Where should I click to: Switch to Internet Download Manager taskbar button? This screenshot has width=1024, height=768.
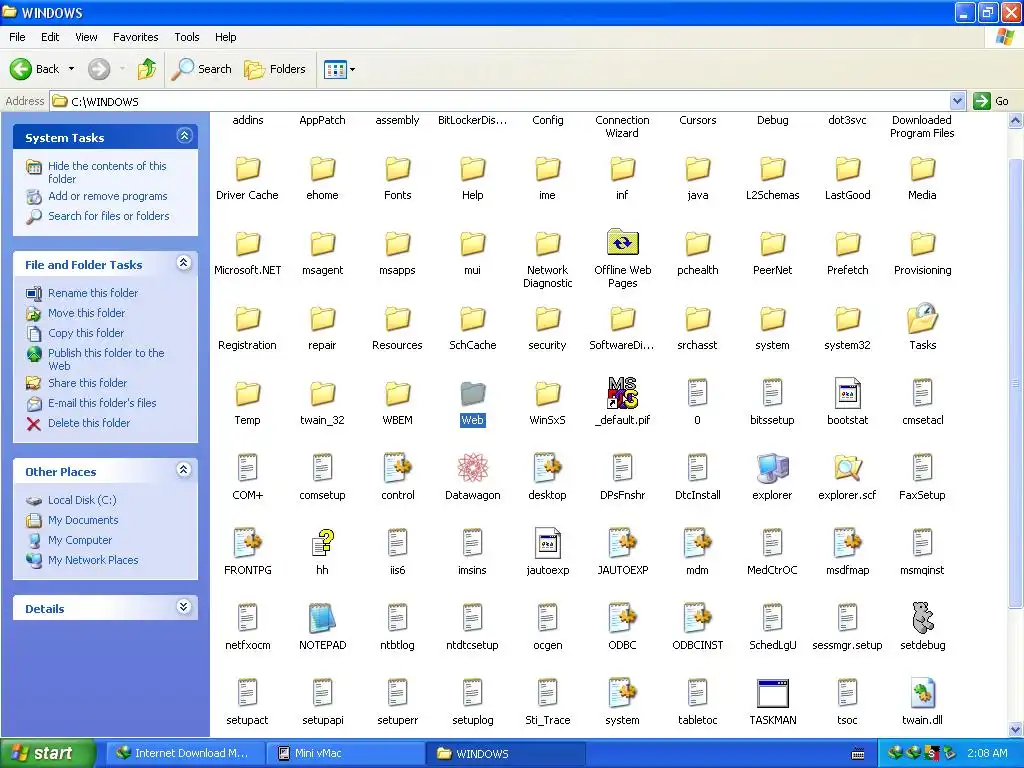[x=185, y=753]
